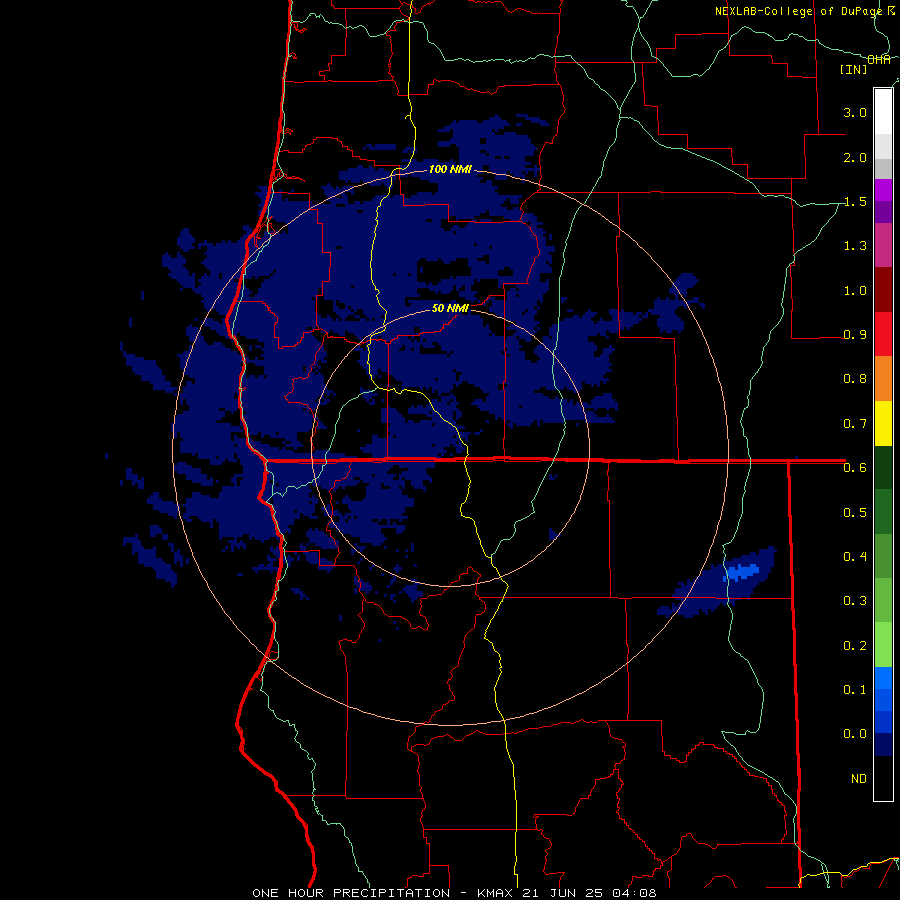This screenshot has width=900, height=900.
Task: Click the OHA product label
Action: [878, 59]
